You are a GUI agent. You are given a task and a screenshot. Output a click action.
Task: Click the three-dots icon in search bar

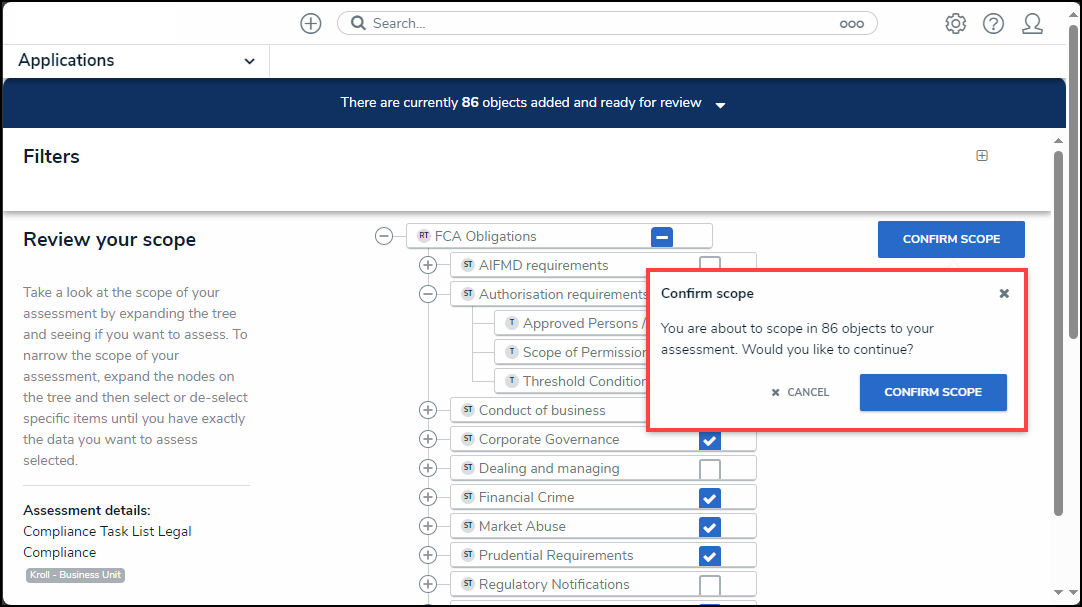click(x=851, y=24)
